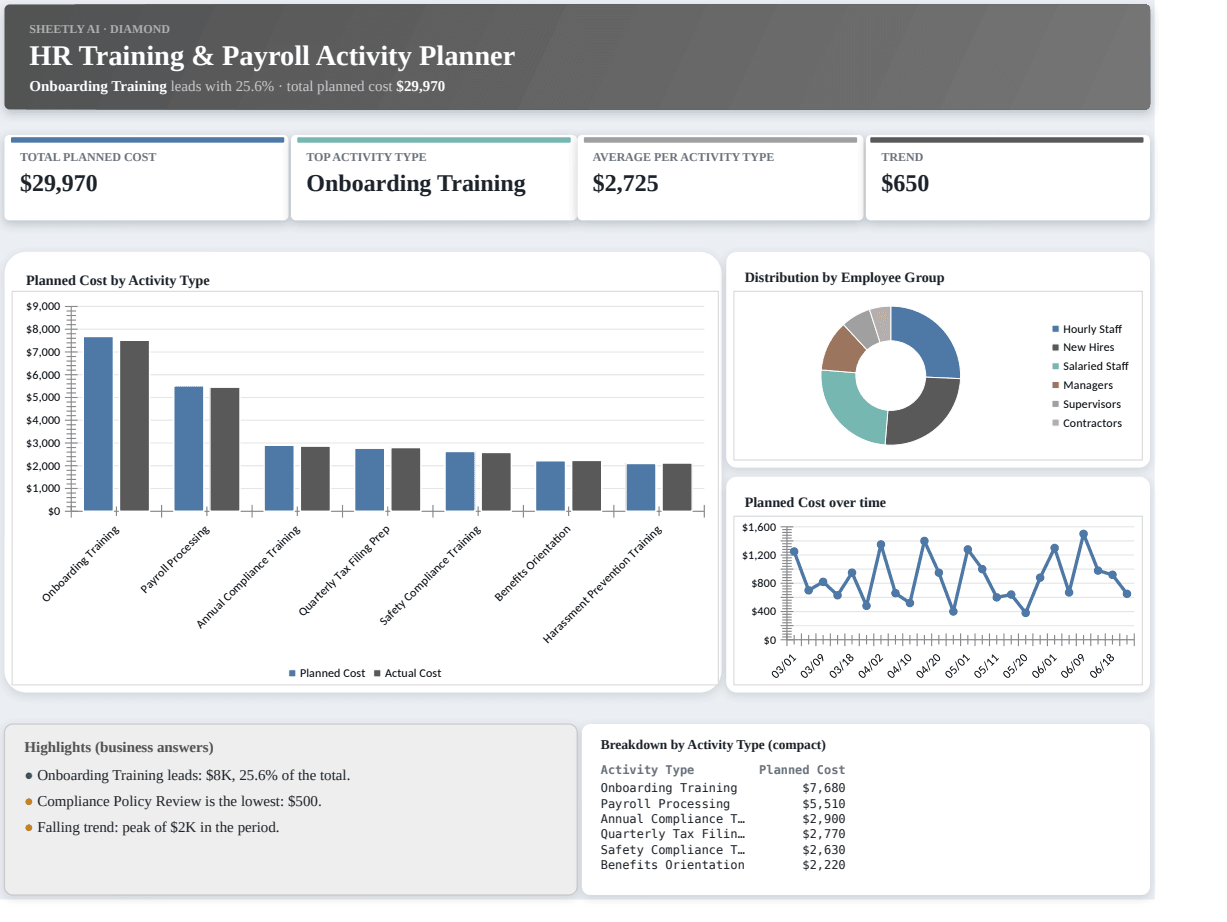The width and height of the screenshot is (1227, 922).
Task: Click the Falling trend highlight line
Action: click(x=152, y=827)
